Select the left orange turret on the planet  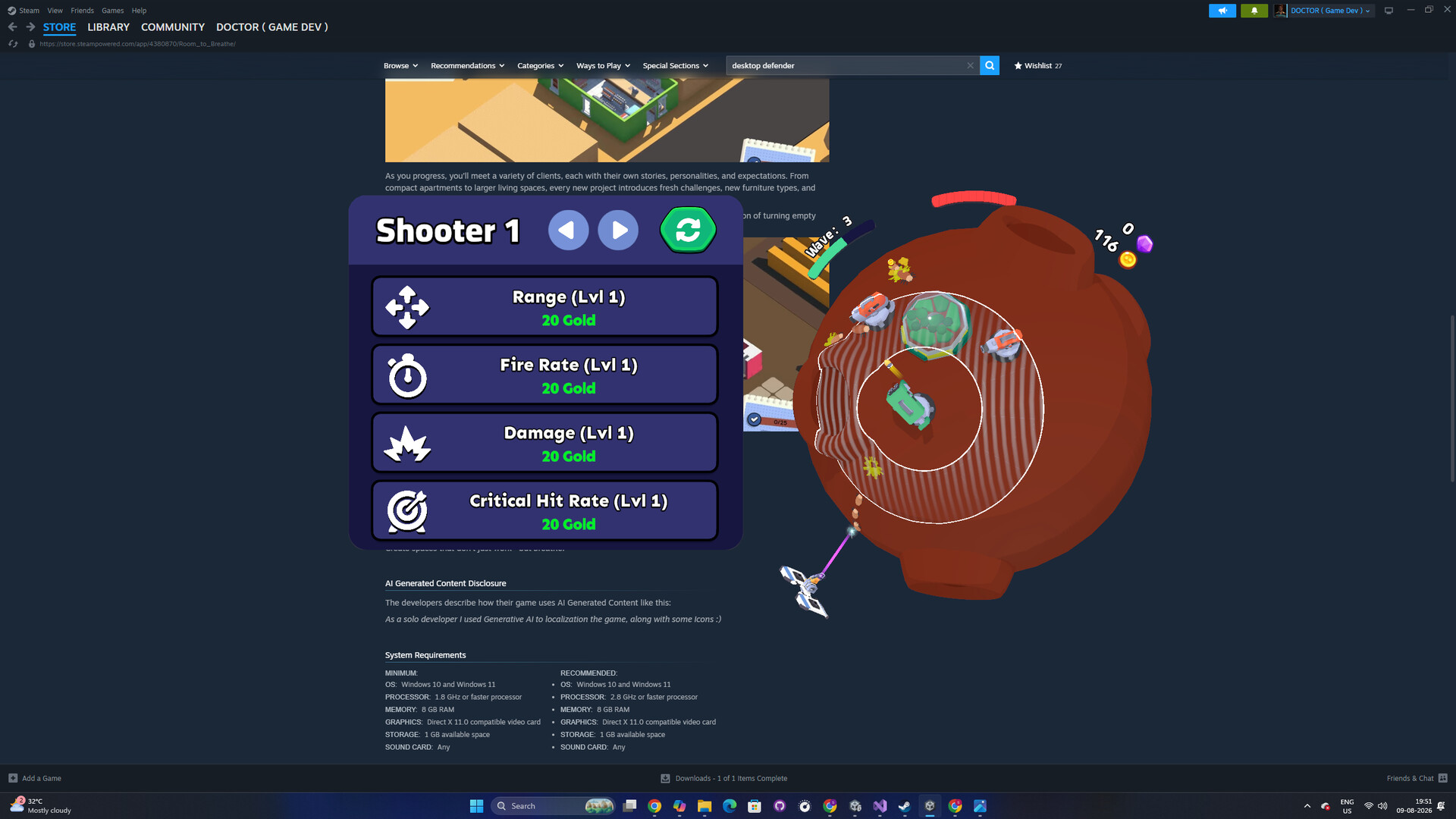873,309
